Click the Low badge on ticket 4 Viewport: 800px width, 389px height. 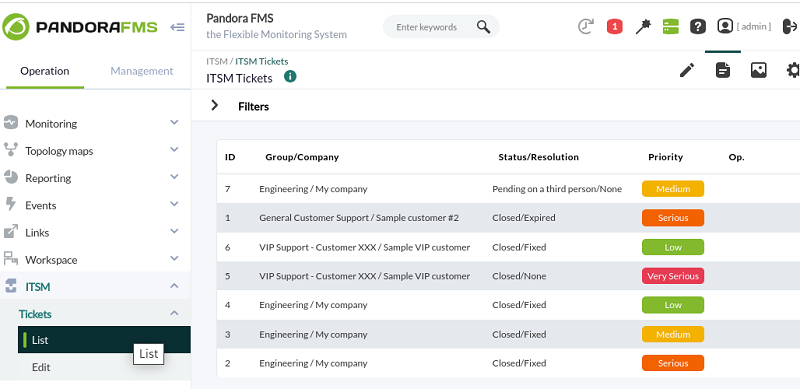[673, 305]
